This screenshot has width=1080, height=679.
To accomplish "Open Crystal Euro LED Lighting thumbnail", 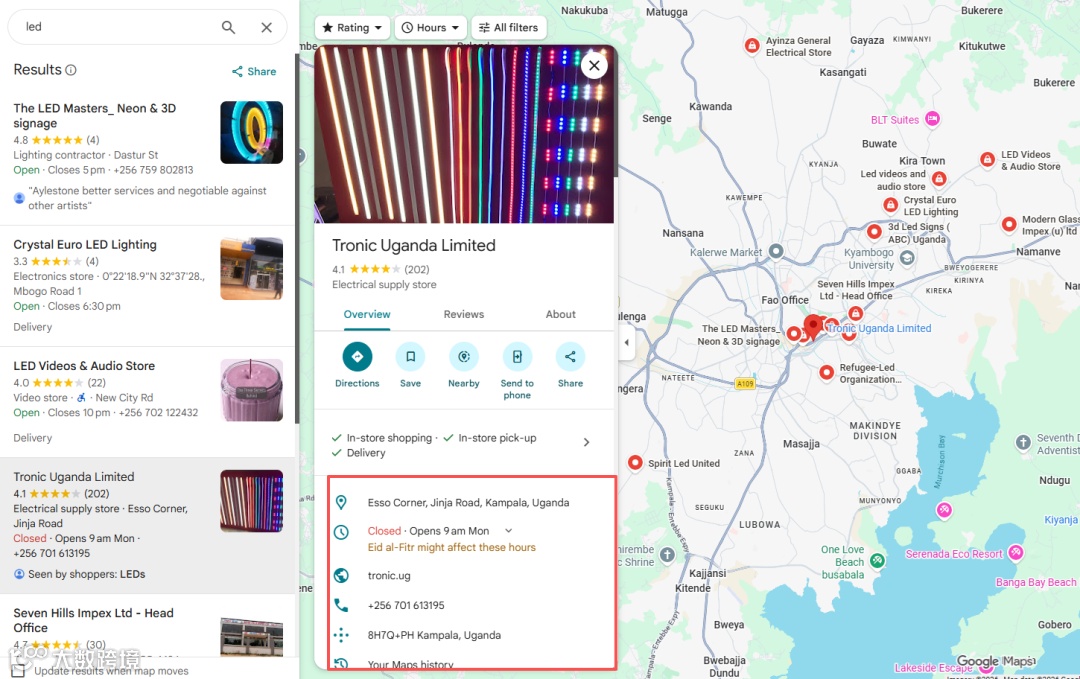I will coord(251,269).
